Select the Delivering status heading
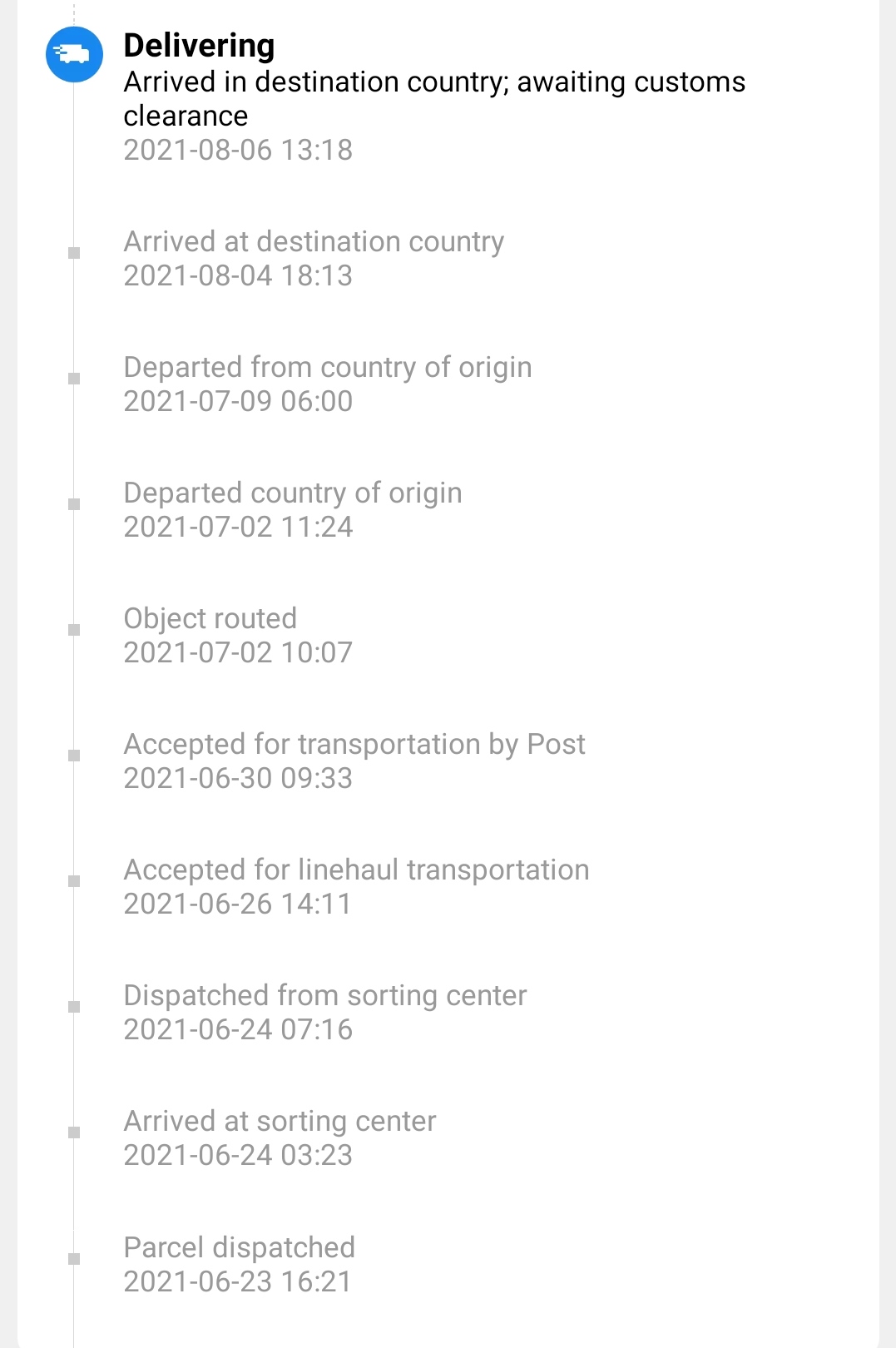This screenshot has width=896, height=1348. coord(199,45)
